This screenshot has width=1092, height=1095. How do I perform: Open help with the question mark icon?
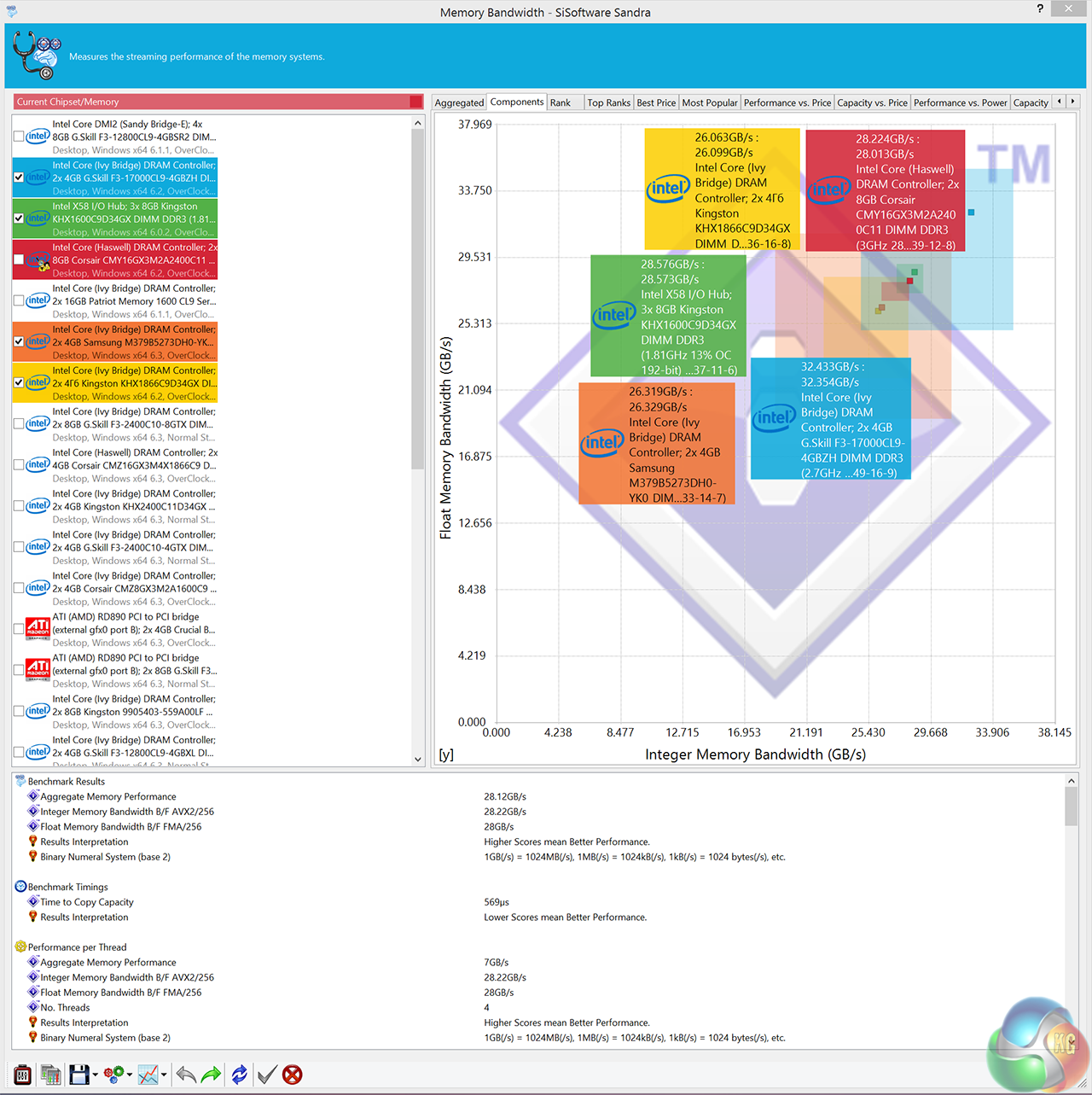pos(1040,9)
